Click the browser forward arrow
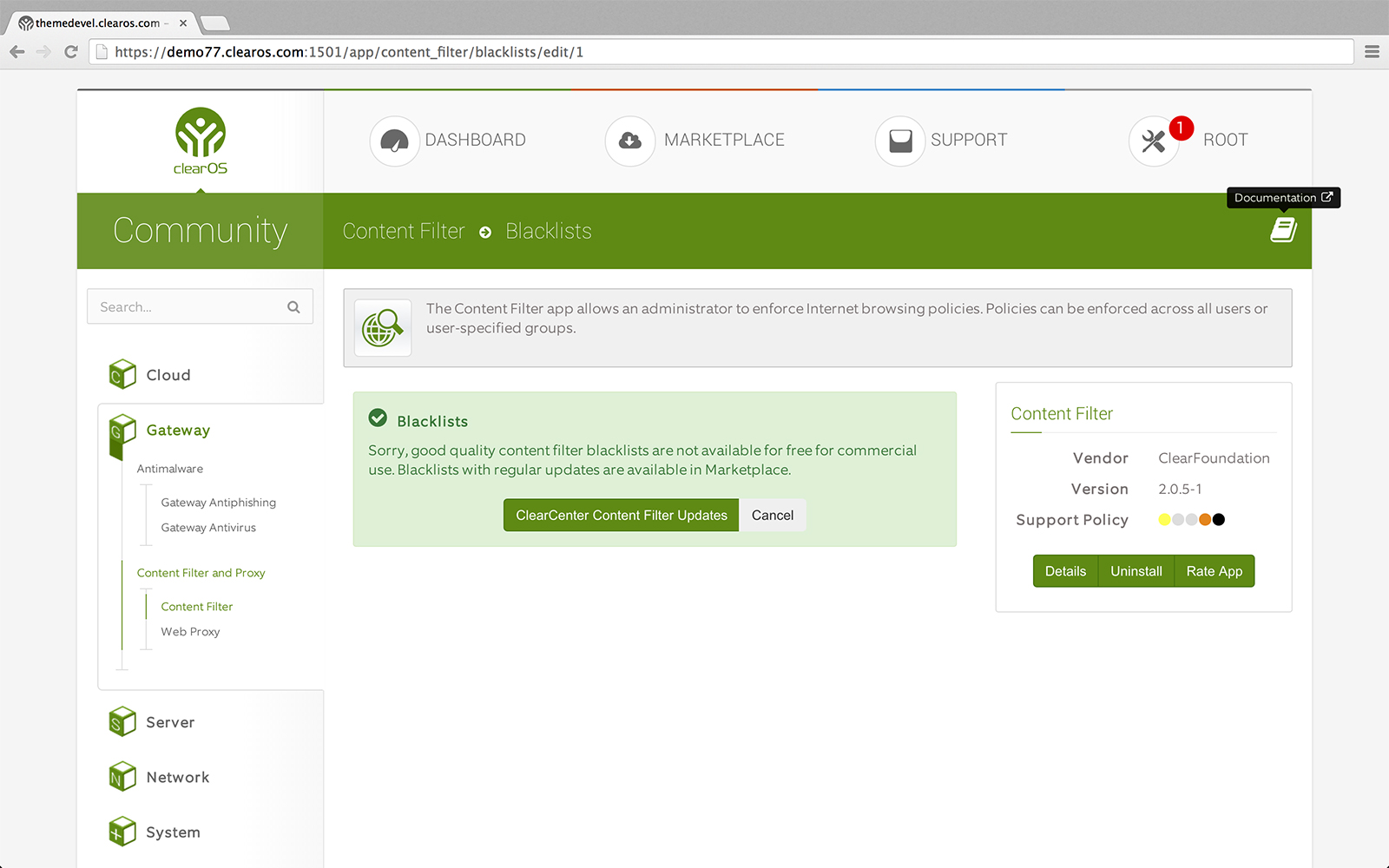 [44, 52]
